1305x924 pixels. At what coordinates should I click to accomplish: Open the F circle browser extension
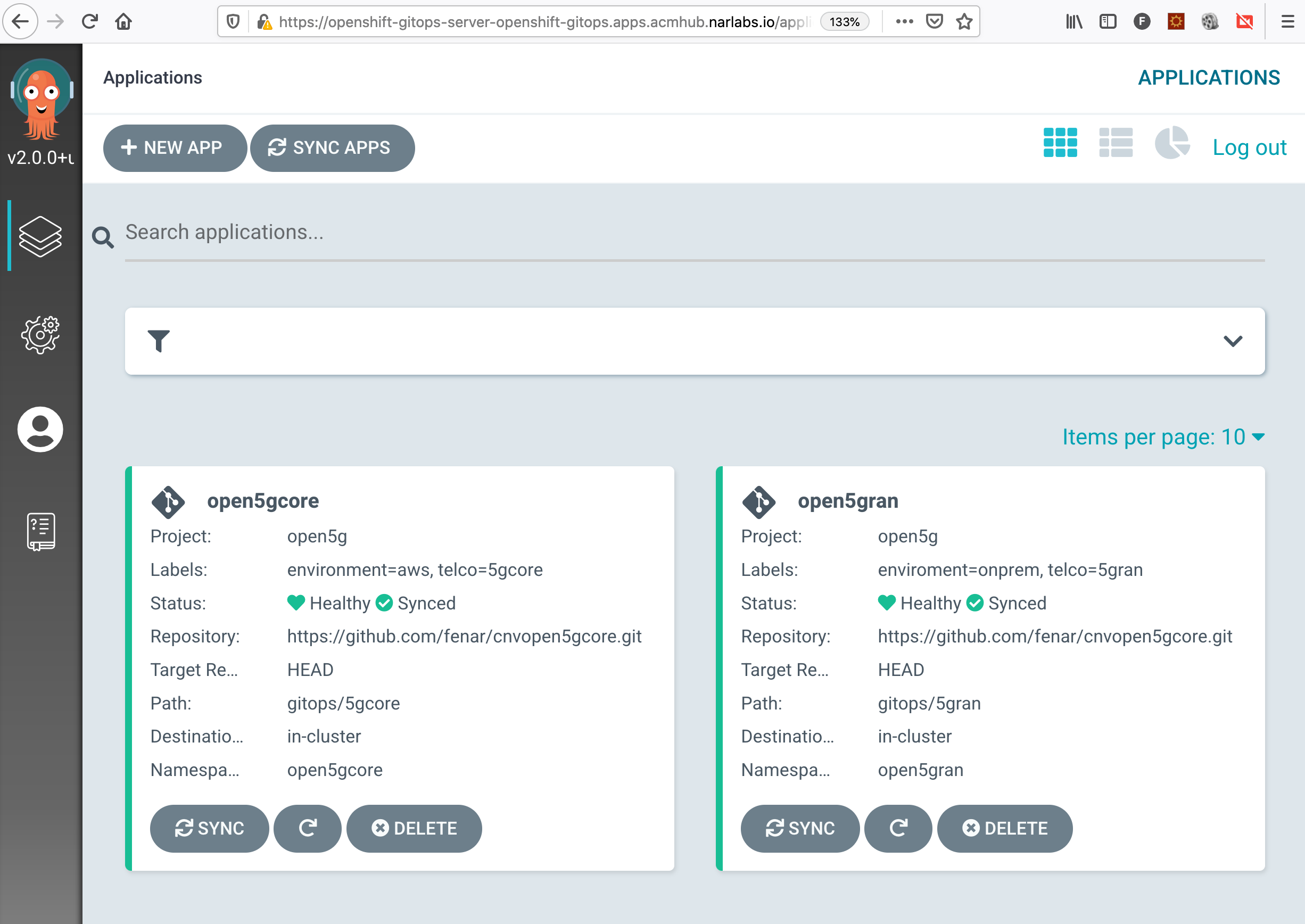click(x=1142, y=22)
